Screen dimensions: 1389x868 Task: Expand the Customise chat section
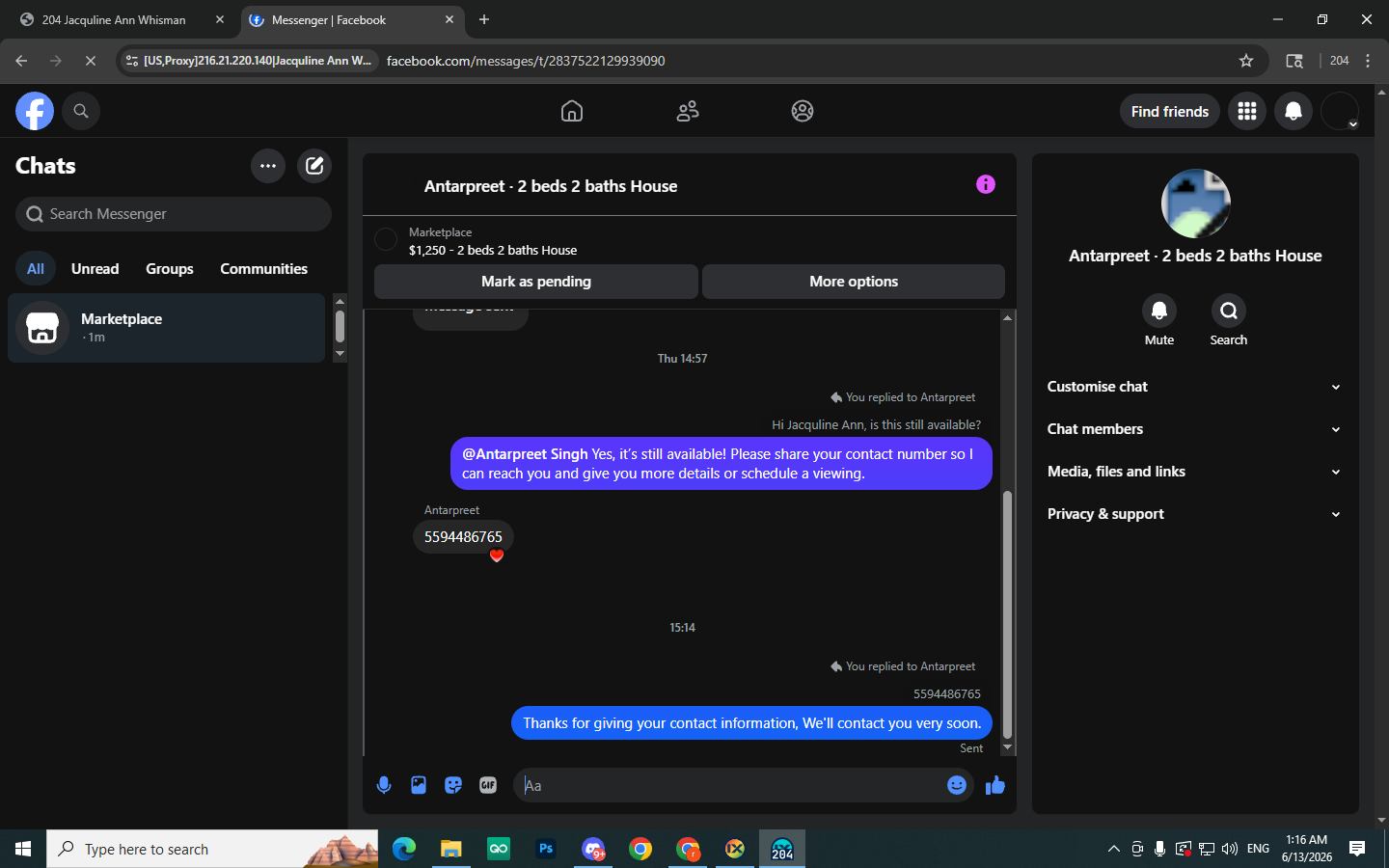(x=1195, y=387)
